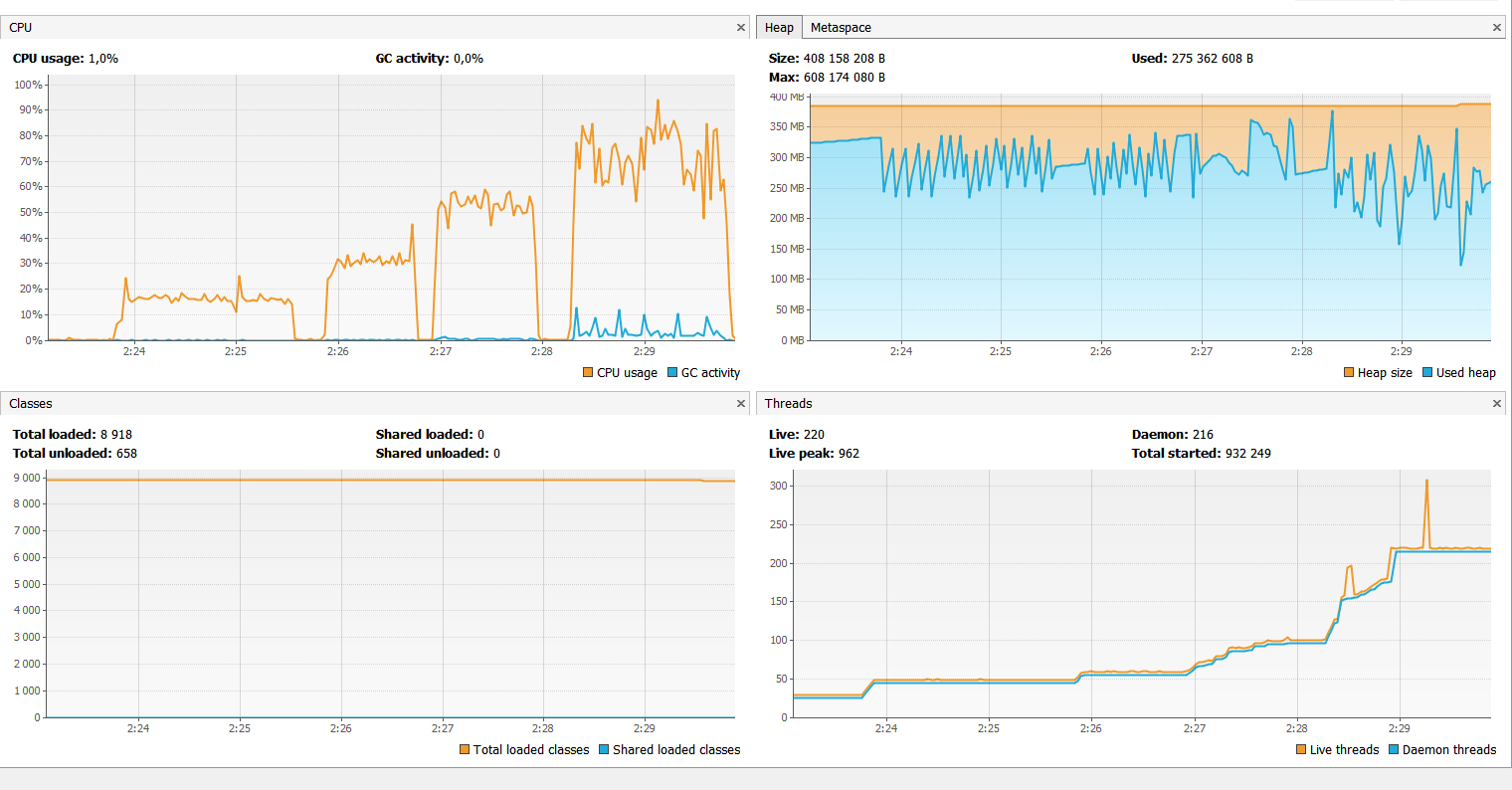The height and width of the screenshot is (790, 1512).
Task: Click the CPU usage 1,0% value
Action: 103,59
